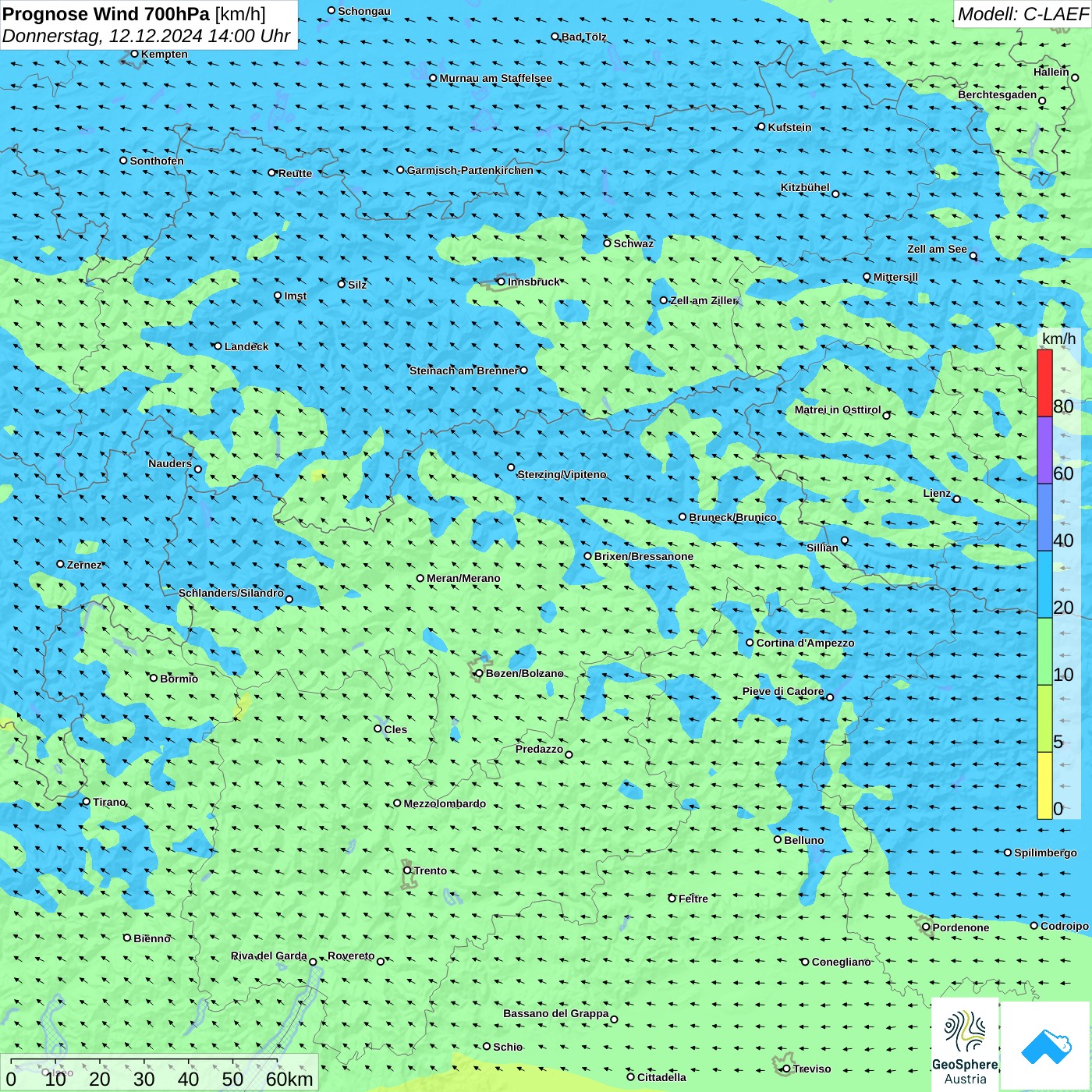Click the 'Nauders' label
The height and width of the screenshot is (1092, 1092).
point(170,463)
